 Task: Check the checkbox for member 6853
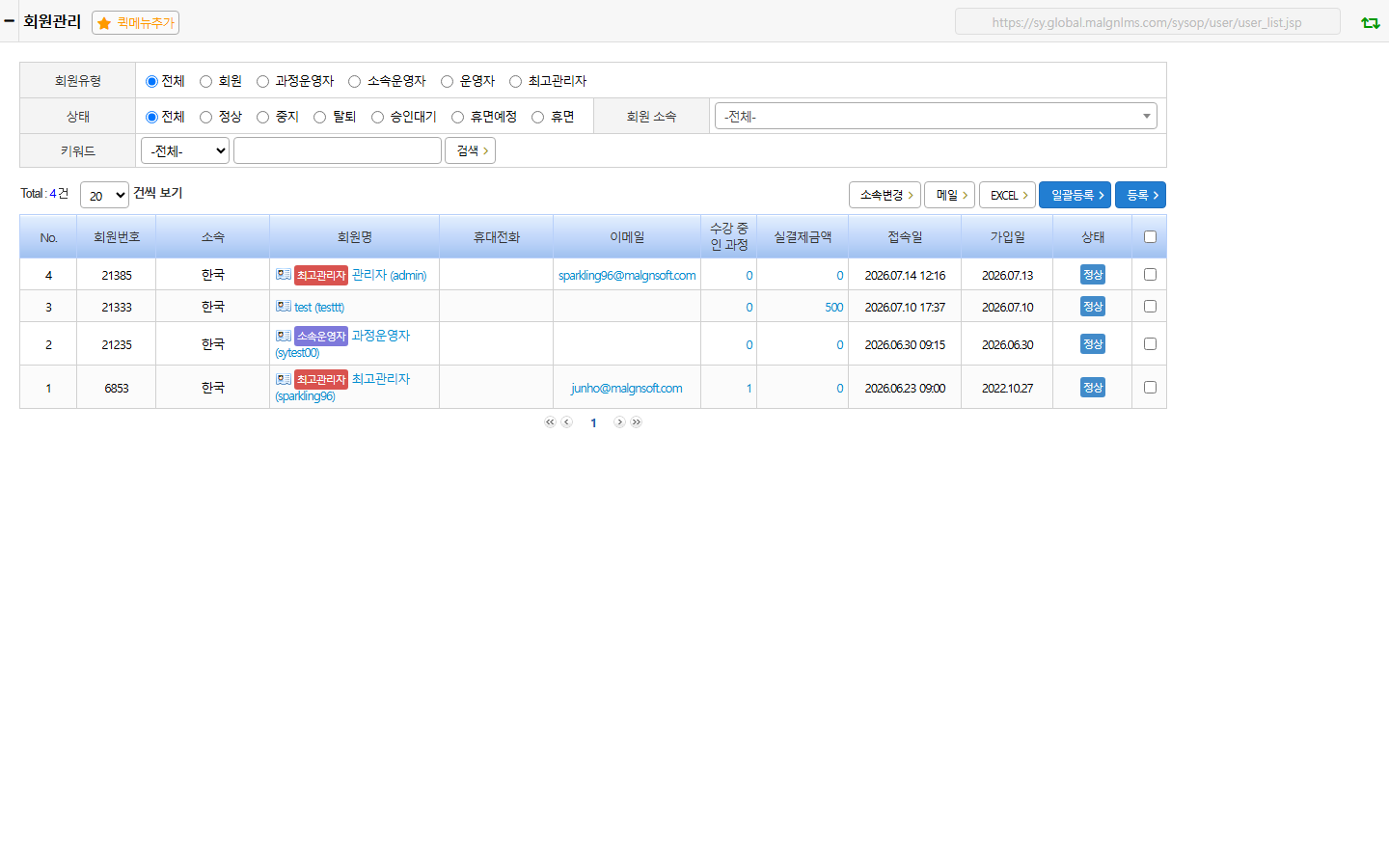coord(1150,388)
